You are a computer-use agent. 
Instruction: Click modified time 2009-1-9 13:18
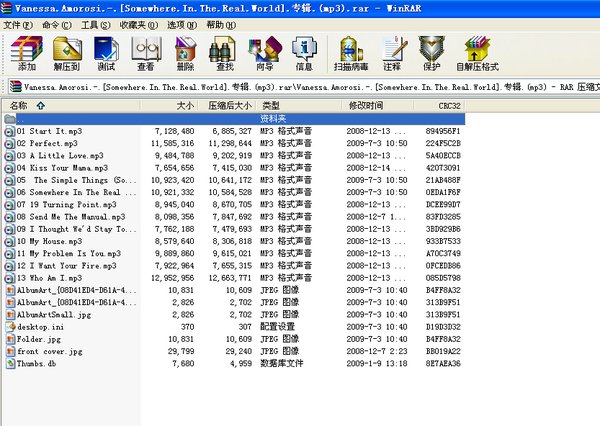point(377,364)
